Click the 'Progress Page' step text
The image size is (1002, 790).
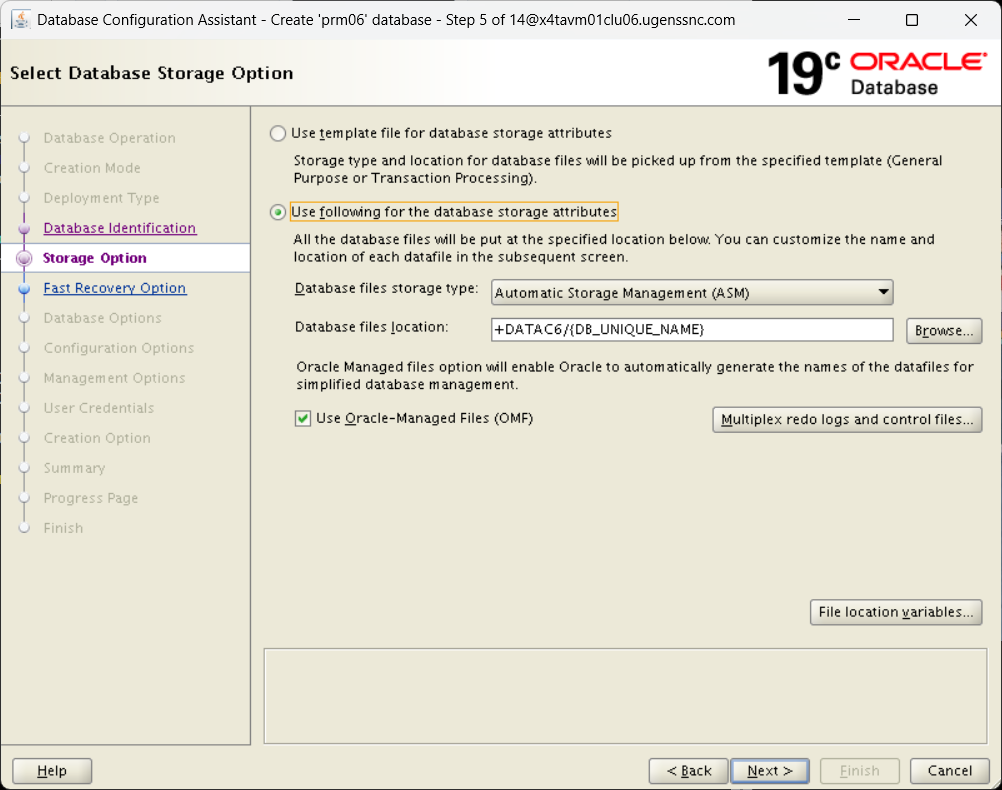point(90,499)
